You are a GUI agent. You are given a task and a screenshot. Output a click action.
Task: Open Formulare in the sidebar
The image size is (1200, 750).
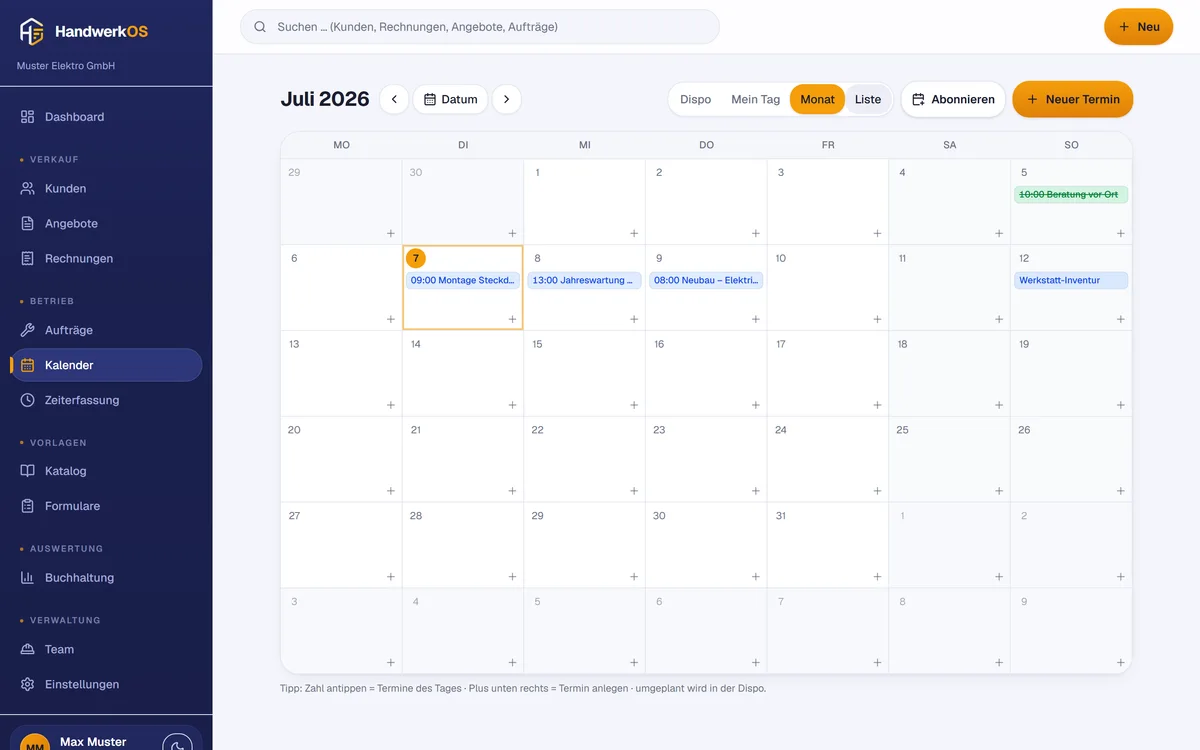[x=106, y=506]
